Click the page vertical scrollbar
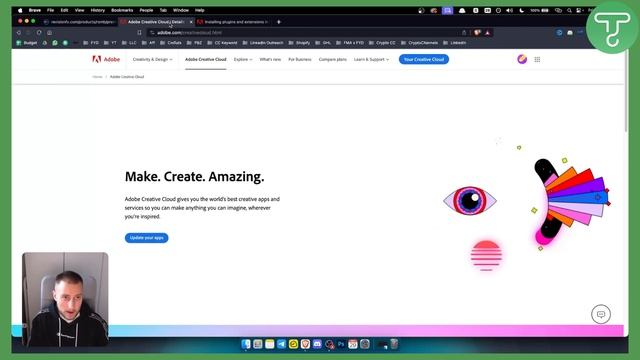 point(626,92)
